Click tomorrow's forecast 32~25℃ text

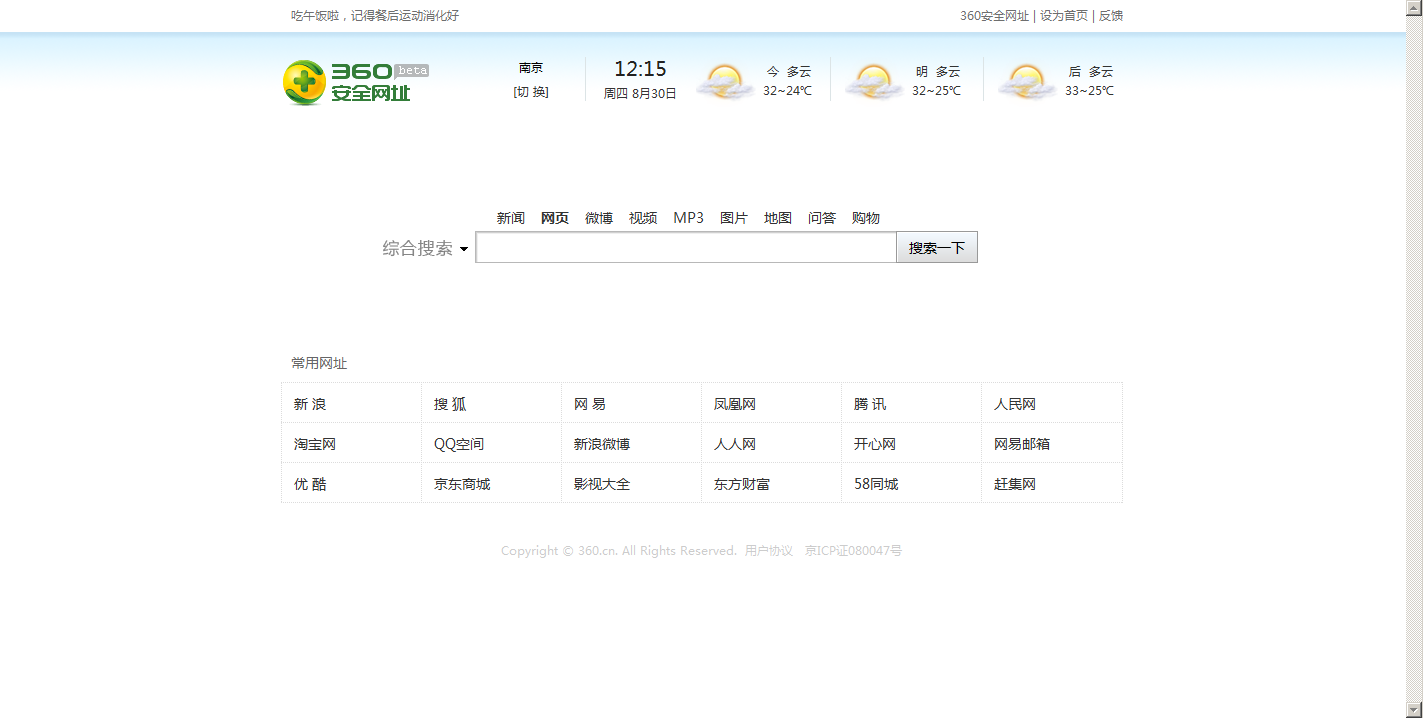coord(937,91)
